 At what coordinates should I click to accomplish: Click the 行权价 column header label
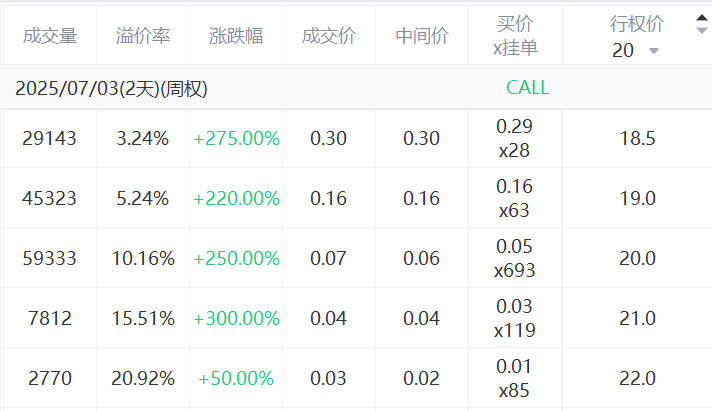[x=637, y=24]
